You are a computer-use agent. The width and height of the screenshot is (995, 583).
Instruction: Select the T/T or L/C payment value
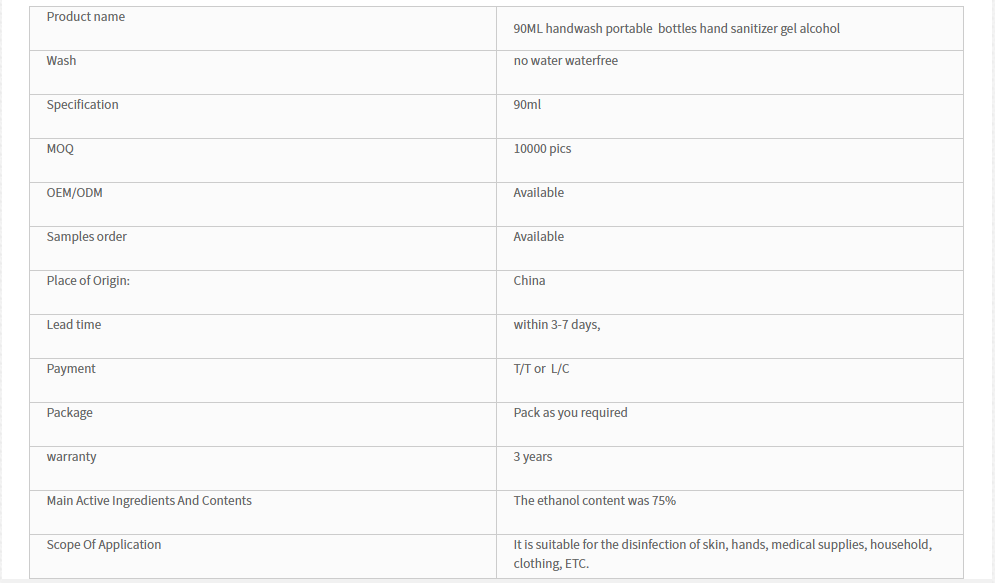click(x=541, y=369)
